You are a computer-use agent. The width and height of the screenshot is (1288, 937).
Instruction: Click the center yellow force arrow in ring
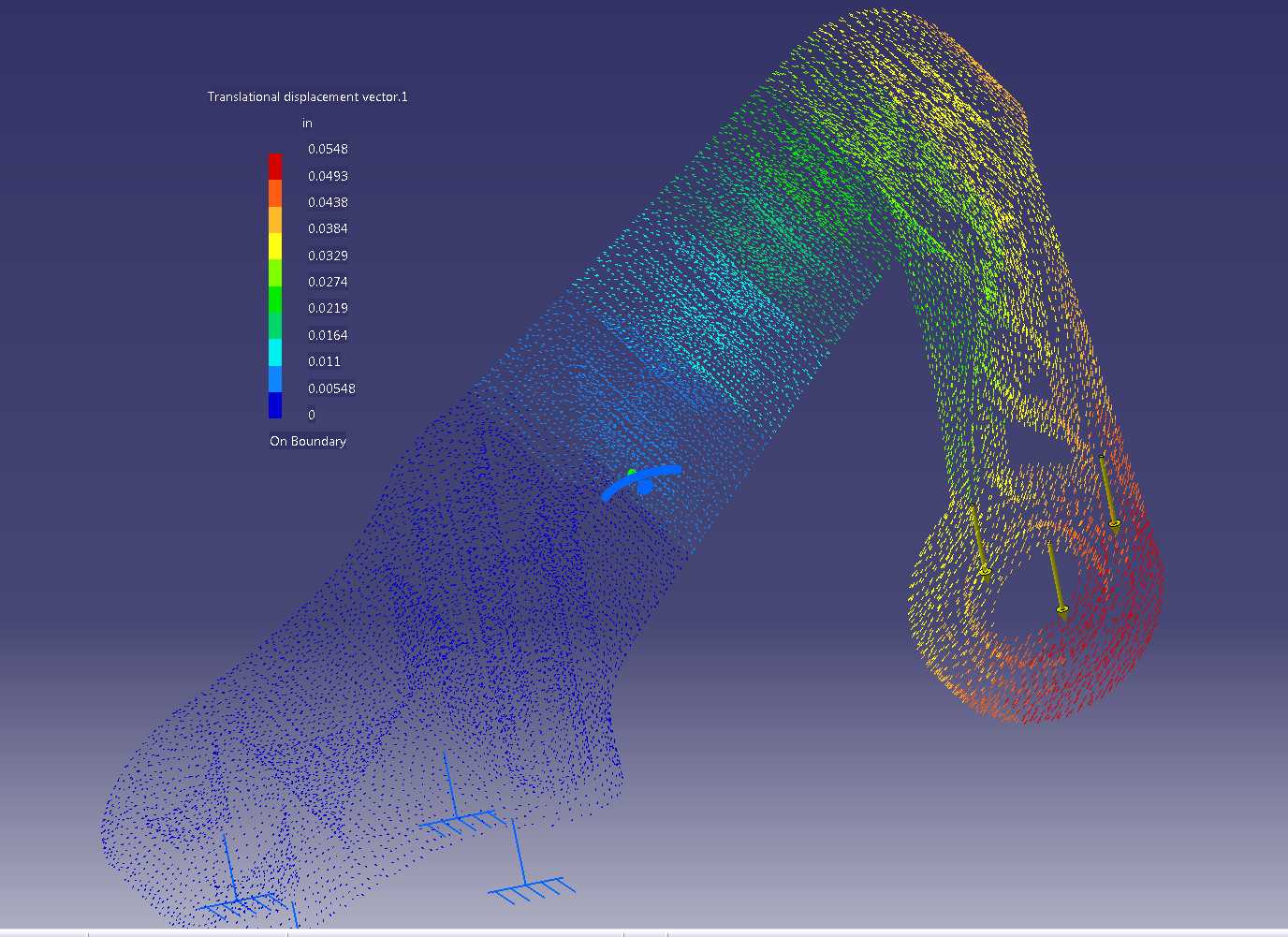pos(1057,580)
